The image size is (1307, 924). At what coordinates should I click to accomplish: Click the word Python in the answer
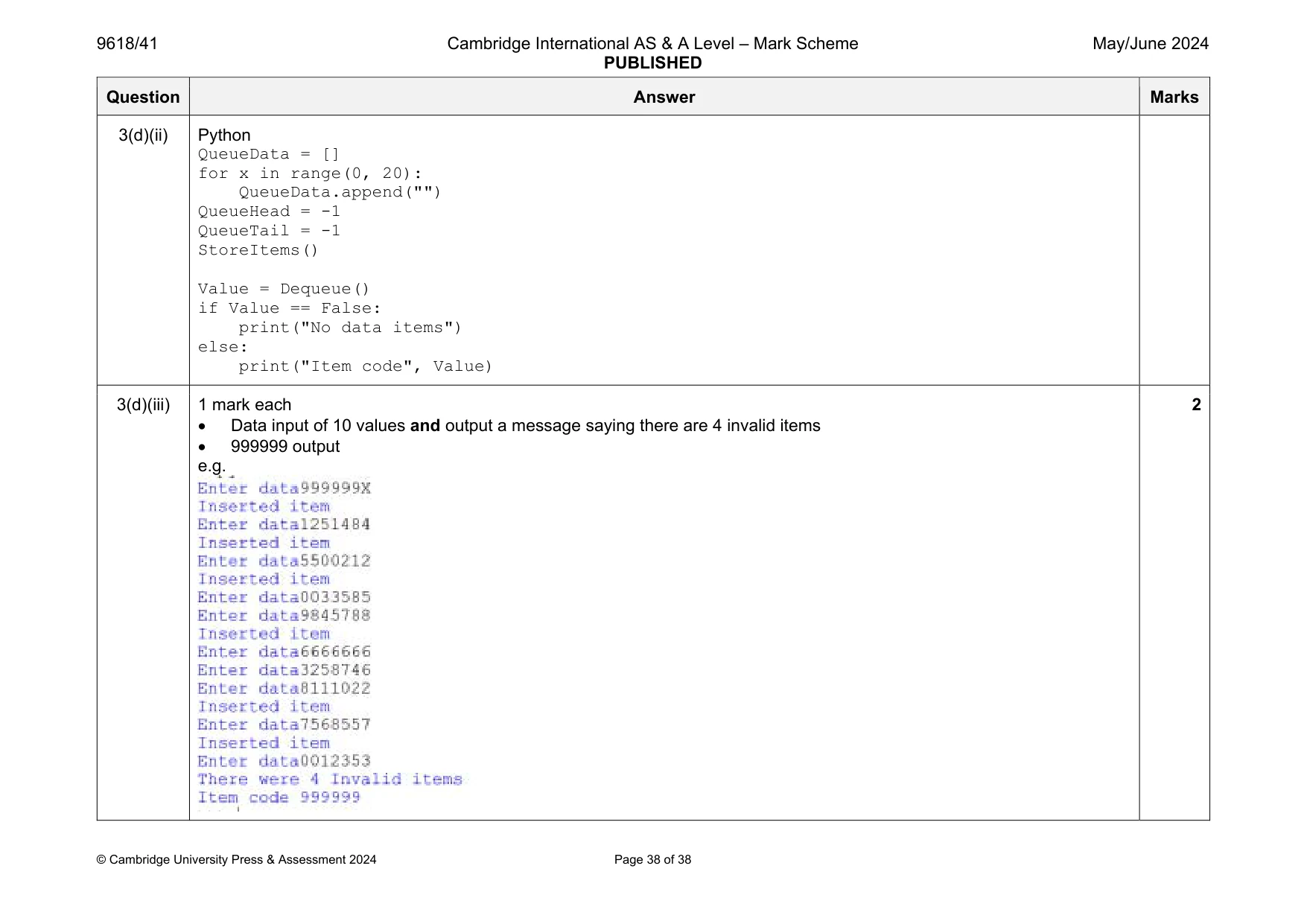[x=224, y=135]
